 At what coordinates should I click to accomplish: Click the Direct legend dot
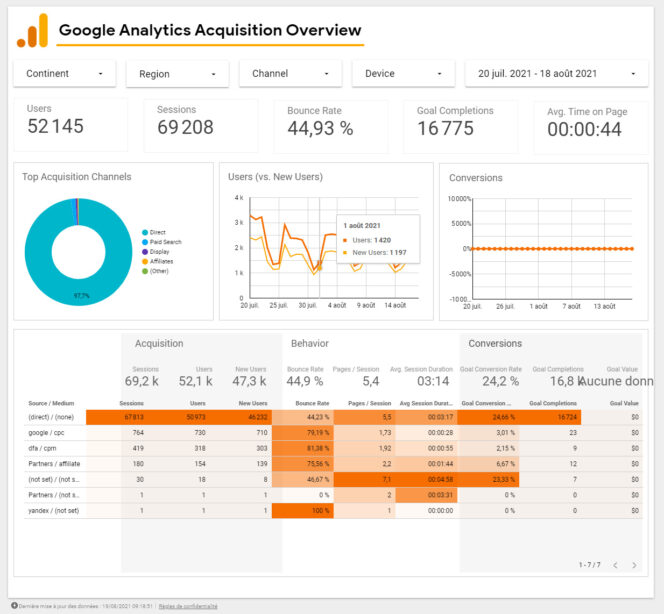[x=144, y=232]
